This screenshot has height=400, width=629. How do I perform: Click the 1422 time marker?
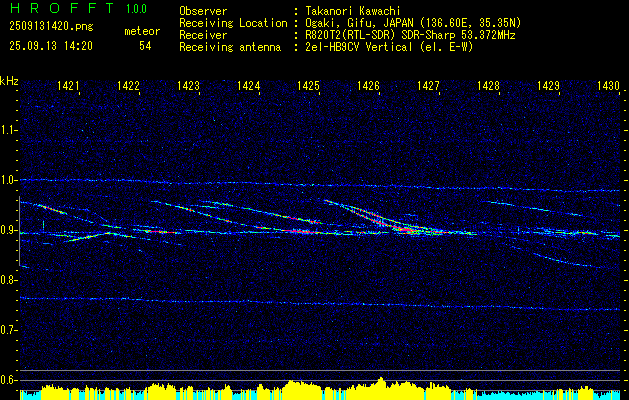(128, 85)
